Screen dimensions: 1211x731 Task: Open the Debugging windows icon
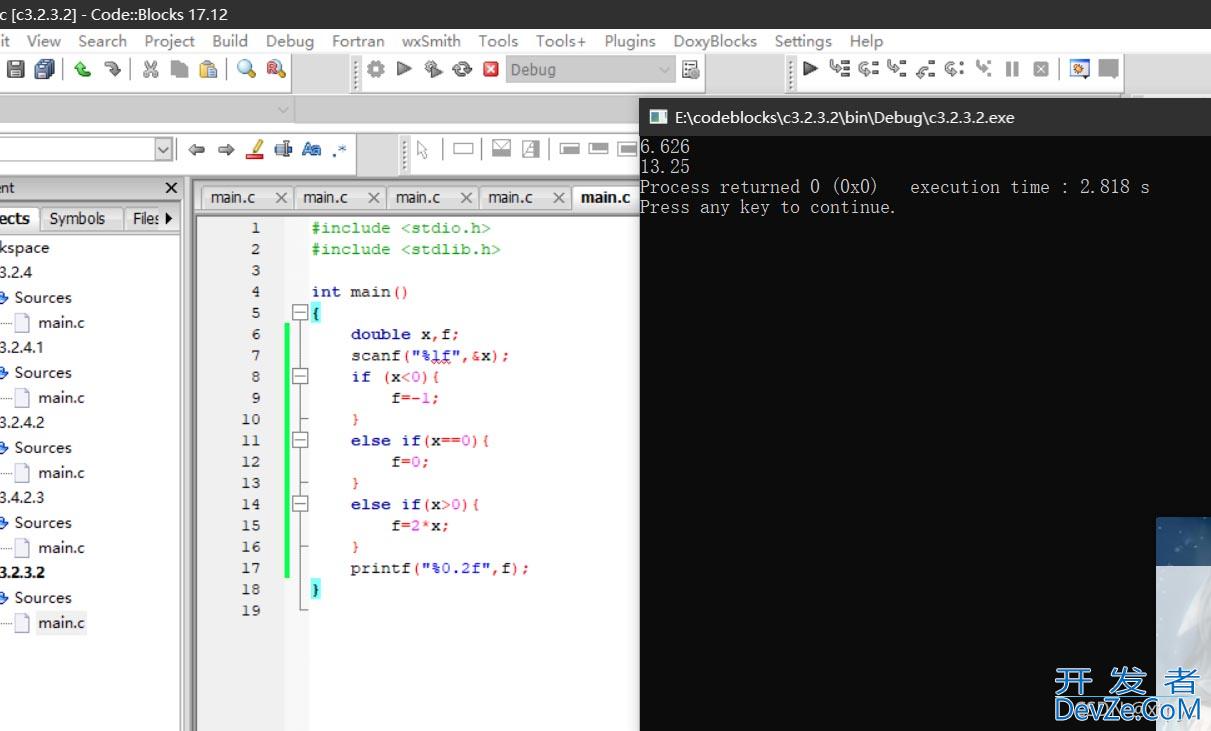coord(1079,68)
